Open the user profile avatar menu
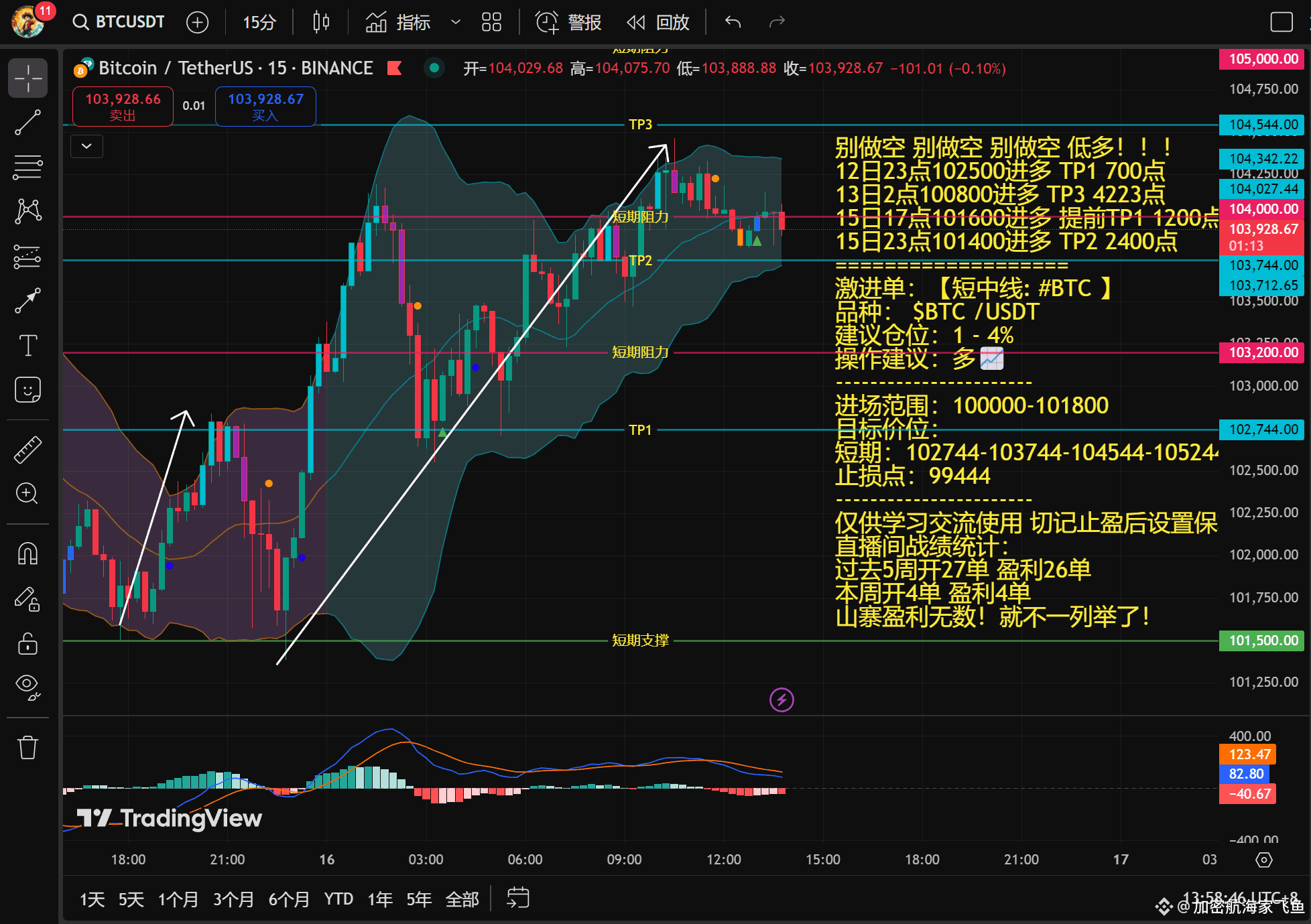1311x924 pixels. (x=29, y=21)
